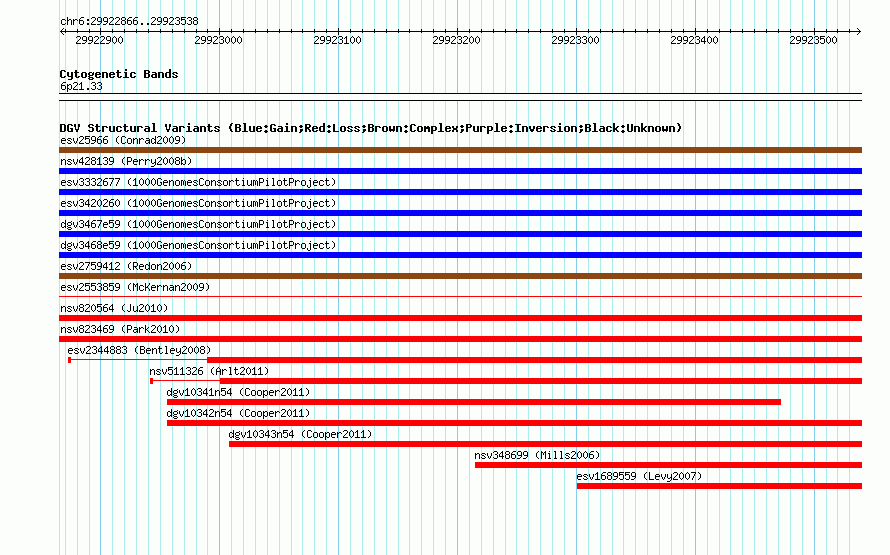Open esv3332677 1000Genomes variant label

(x=198, y=182)
